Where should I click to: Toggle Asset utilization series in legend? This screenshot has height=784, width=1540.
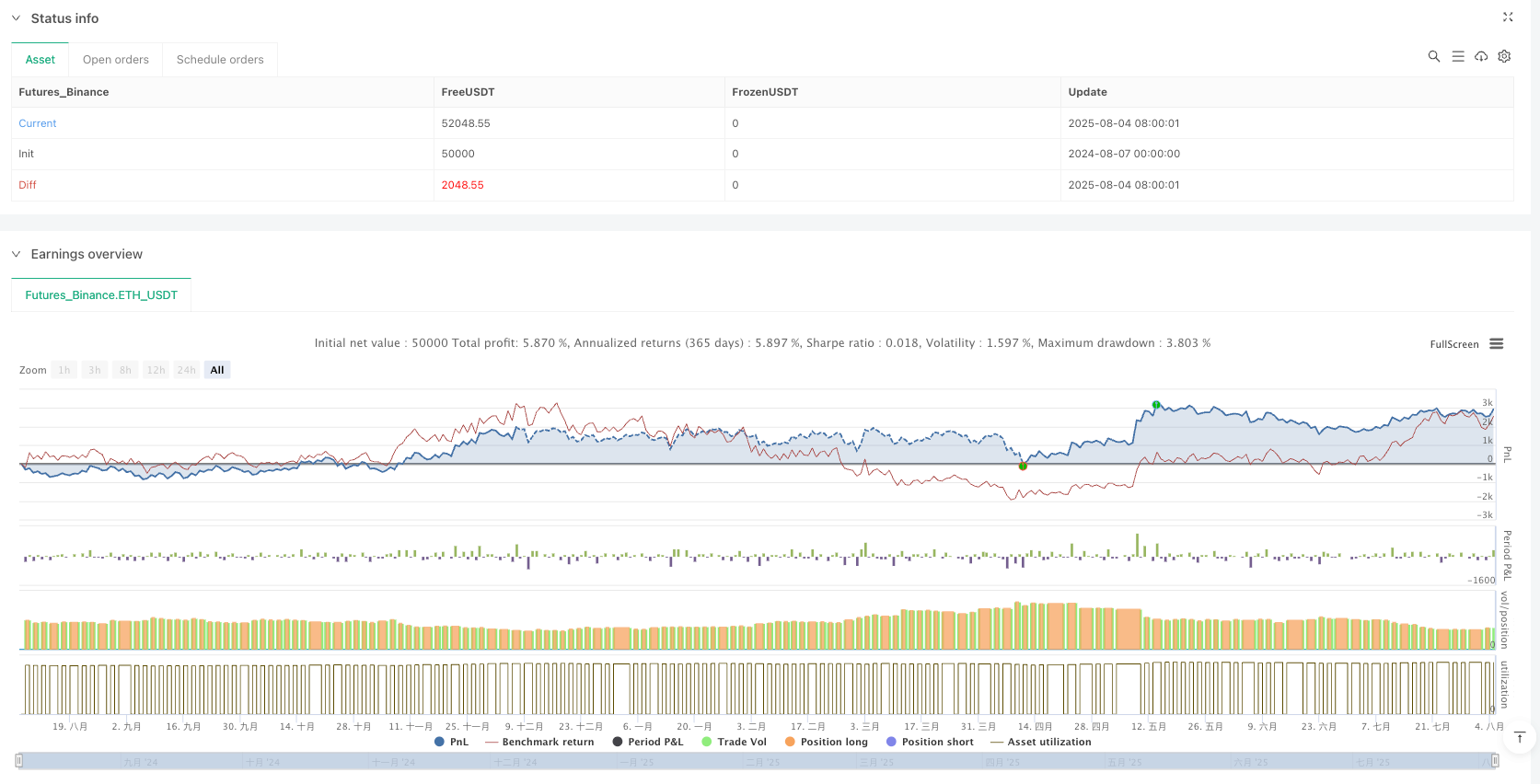pyautogui.click(x=1040, y=742)
